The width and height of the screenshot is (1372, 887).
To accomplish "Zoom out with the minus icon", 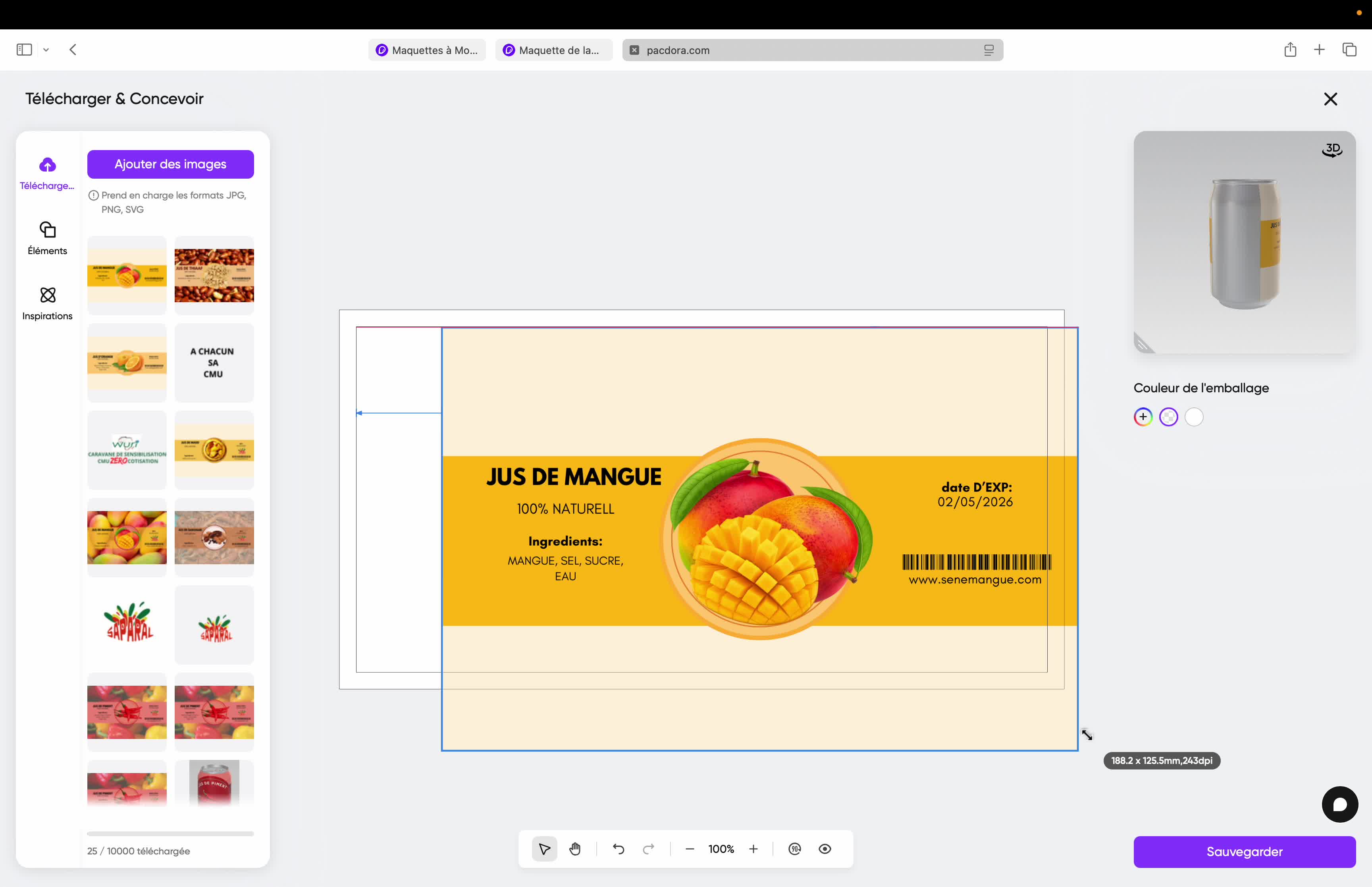I will coord(690,849).
